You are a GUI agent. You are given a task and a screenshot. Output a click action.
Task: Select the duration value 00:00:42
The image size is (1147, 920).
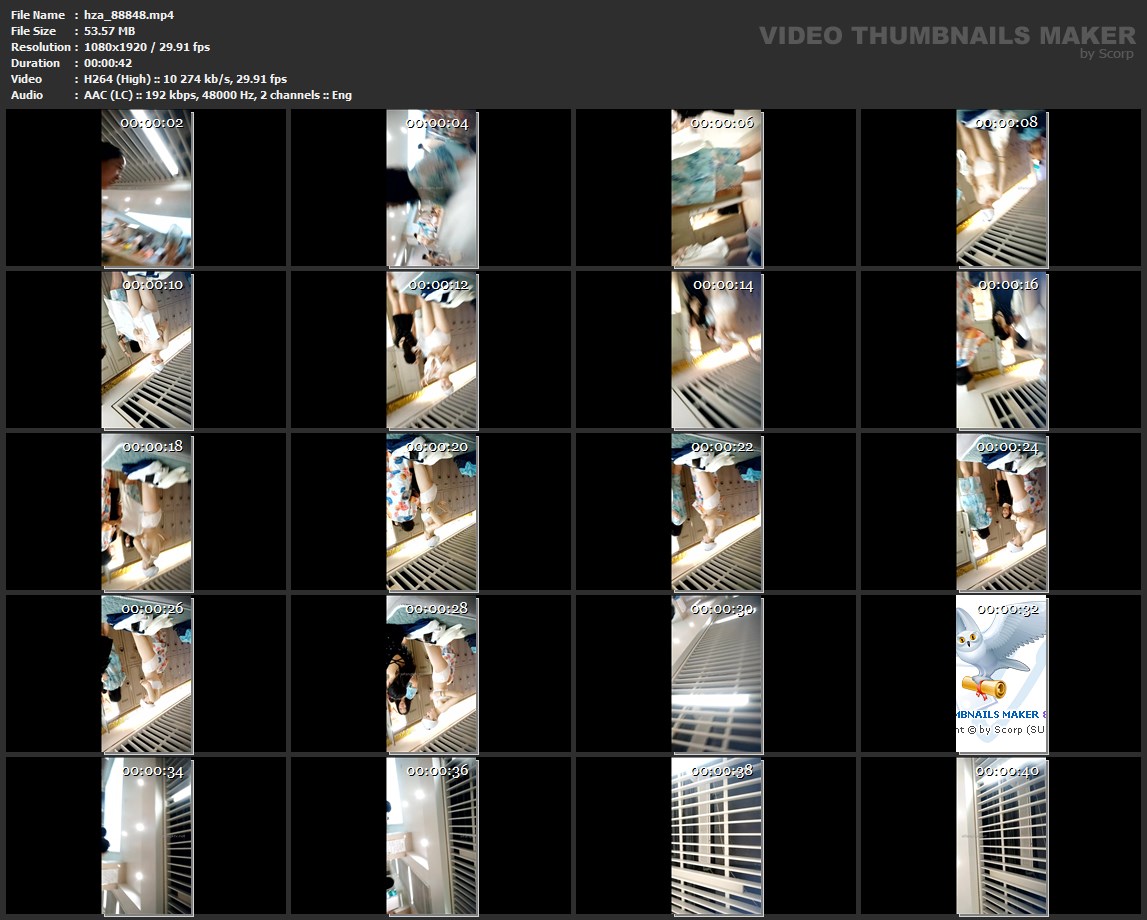tap(108, 63)
